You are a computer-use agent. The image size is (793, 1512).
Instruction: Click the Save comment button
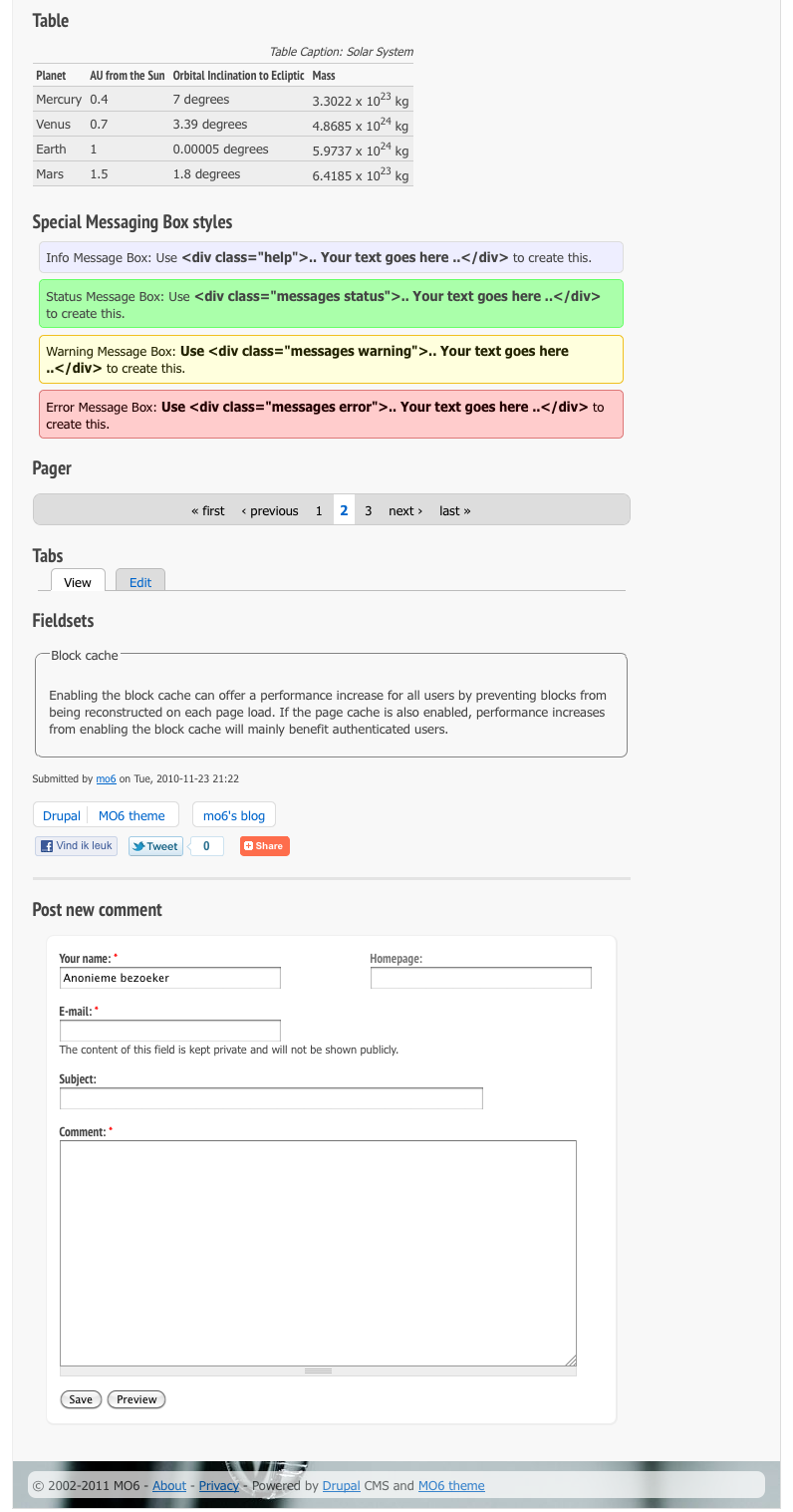(81, 1399)
